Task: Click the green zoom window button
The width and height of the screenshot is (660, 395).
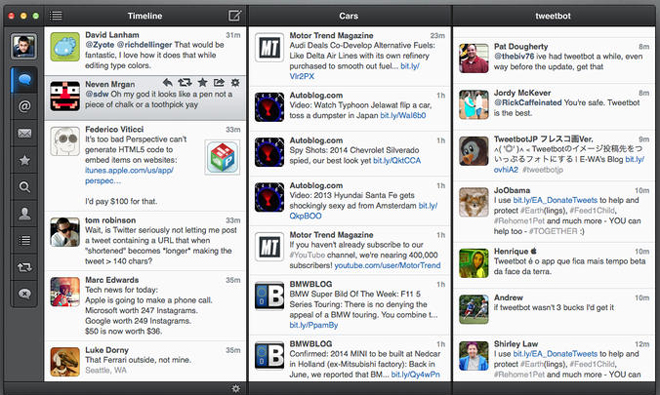Action: pyautogui.click(x=36, y=16)
